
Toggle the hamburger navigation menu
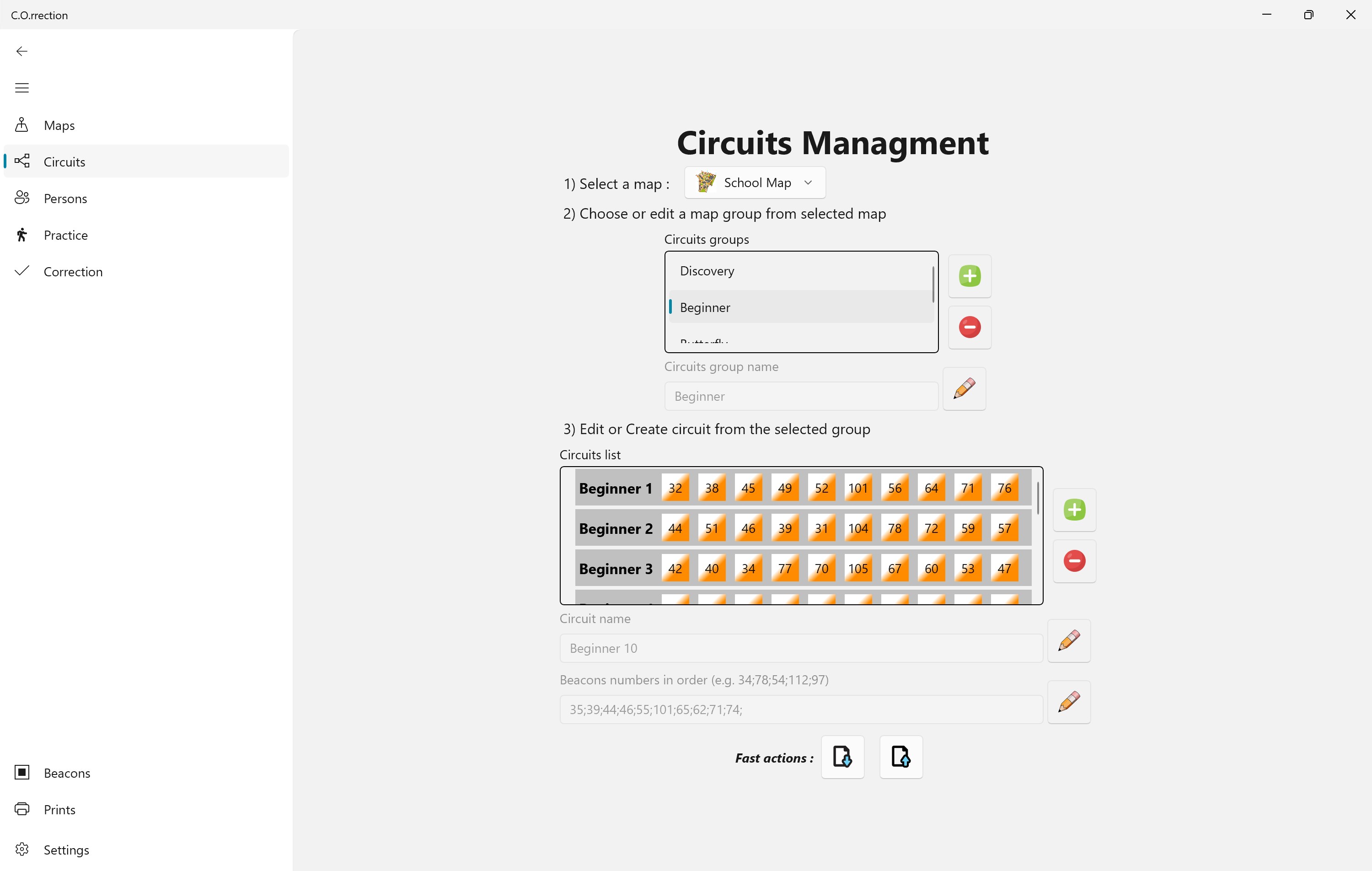pos(21,88)
